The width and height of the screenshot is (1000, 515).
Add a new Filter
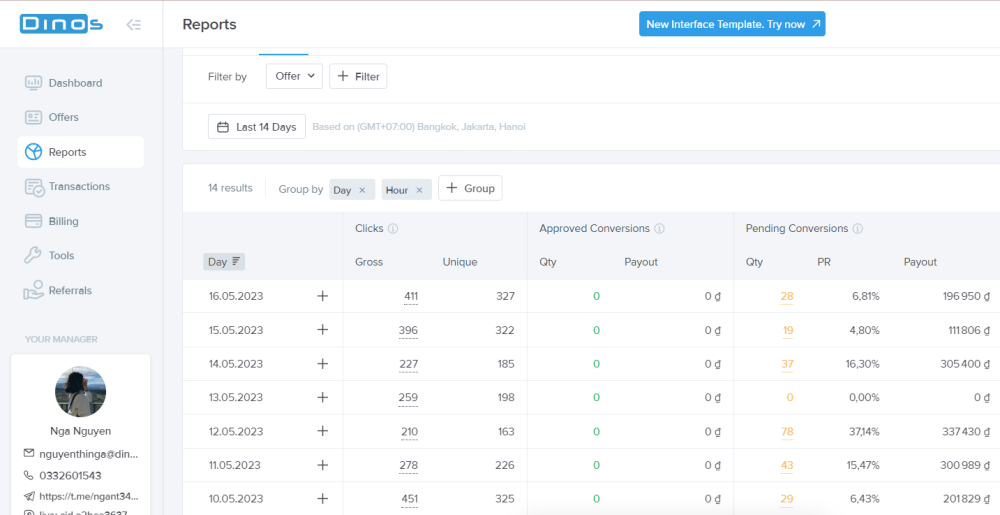[358, 76]
